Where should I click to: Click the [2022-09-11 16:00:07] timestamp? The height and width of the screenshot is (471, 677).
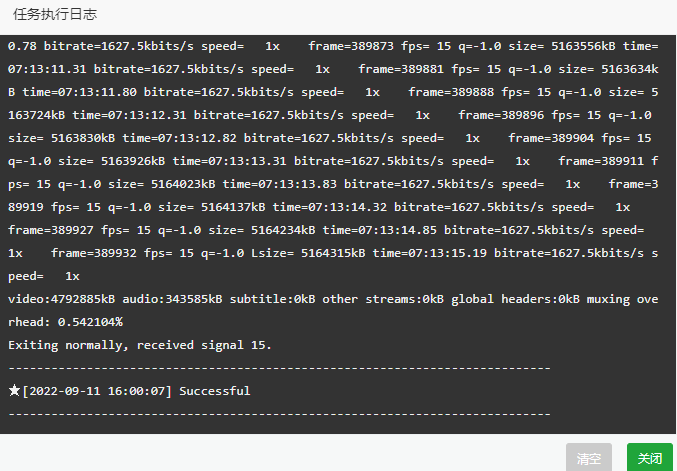click(x=97, y=391)
